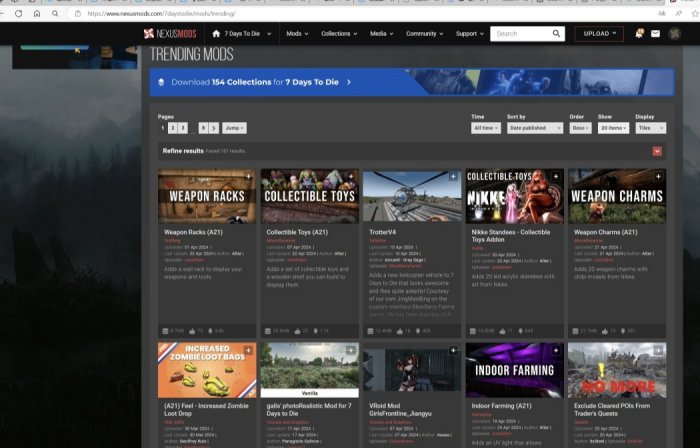Viewport: 700px width, 448px height.
Task: Click the Nexus Mods logo
Action: [170, 33]
